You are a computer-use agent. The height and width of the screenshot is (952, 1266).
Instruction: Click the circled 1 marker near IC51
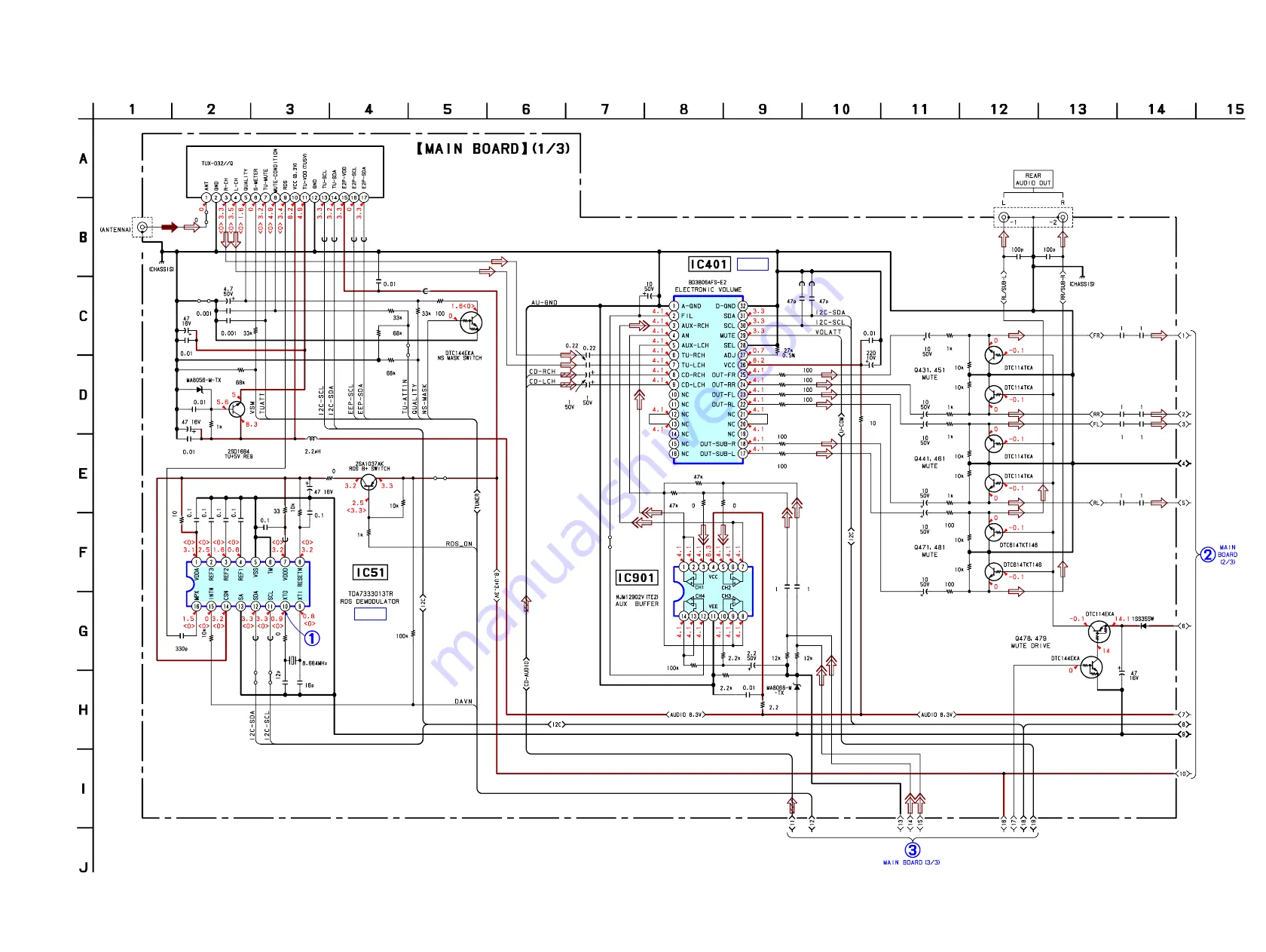[x=311, y=638]
